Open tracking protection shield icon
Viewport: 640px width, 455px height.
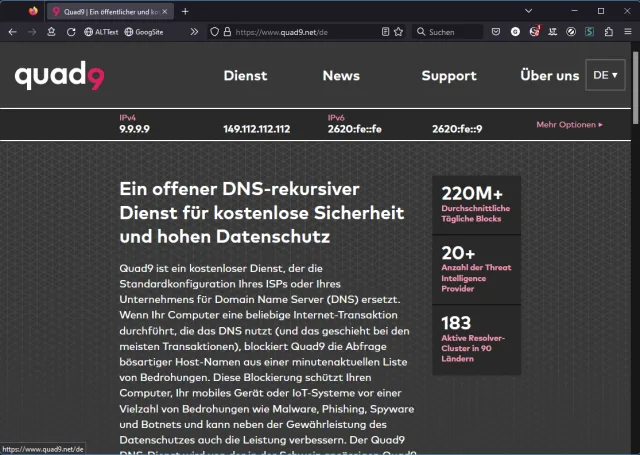pyautogui.click(x=215, y=32)
